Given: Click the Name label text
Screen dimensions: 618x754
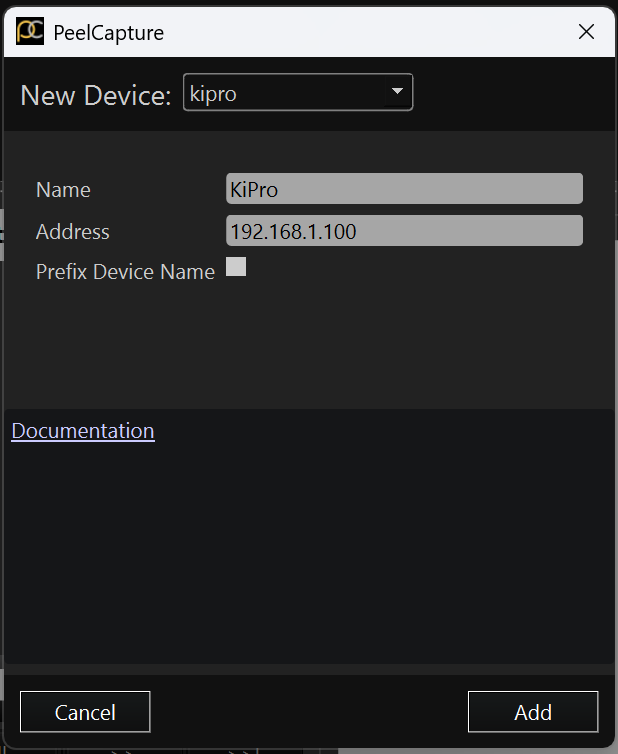Looking at the screenshot, I should pos(63,190).
